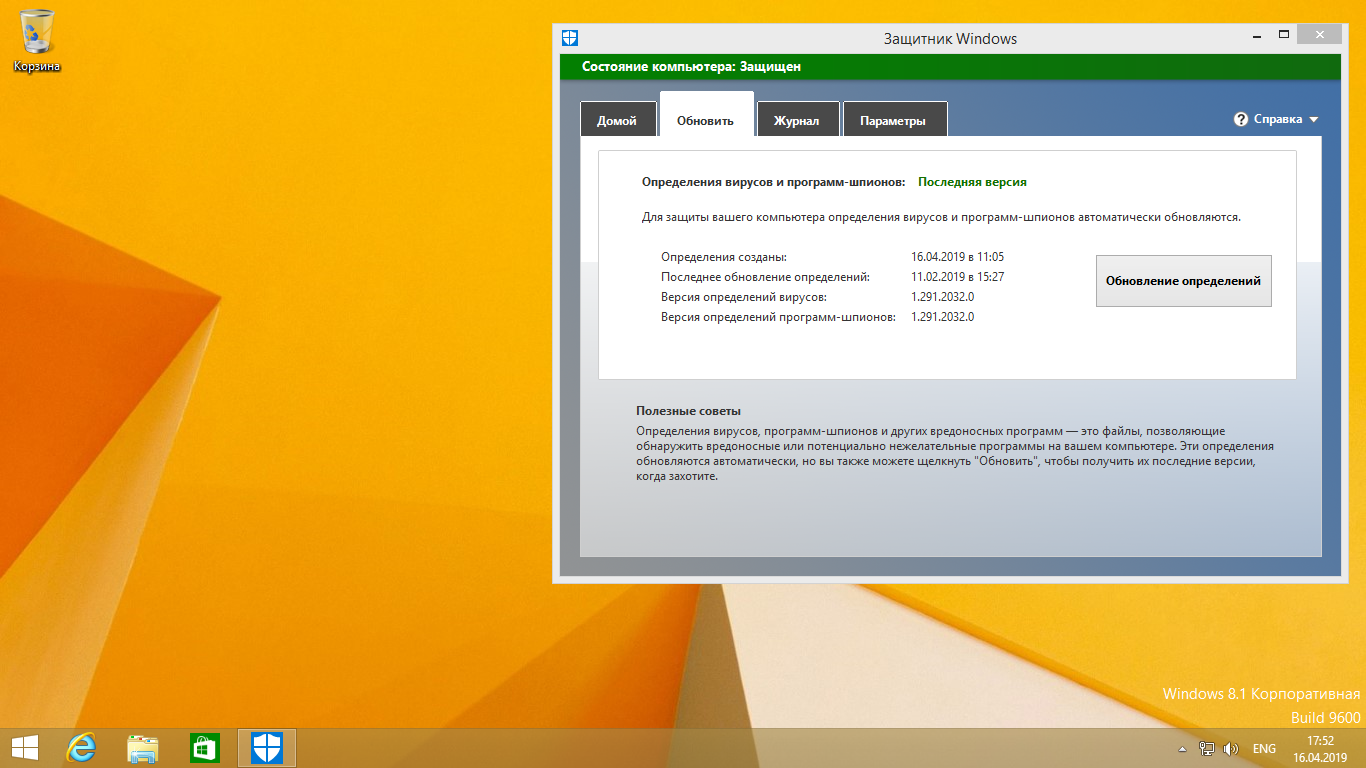
Task: Click virus definition version 1.291.2032.0
Action: (942, 297)
